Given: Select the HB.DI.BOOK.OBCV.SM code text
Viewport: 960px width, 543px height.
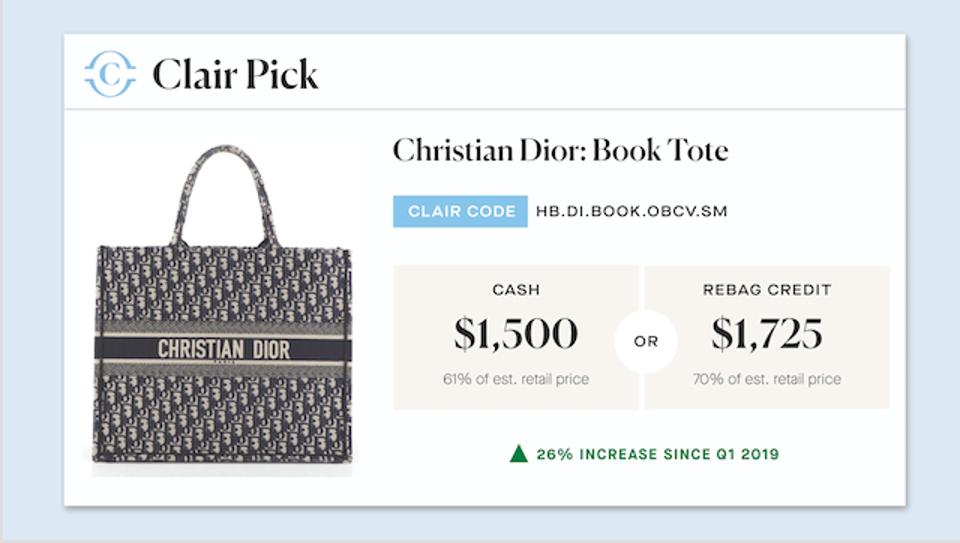Looking at the screenshot, I should pyautogui.click(x=646, y=212).
